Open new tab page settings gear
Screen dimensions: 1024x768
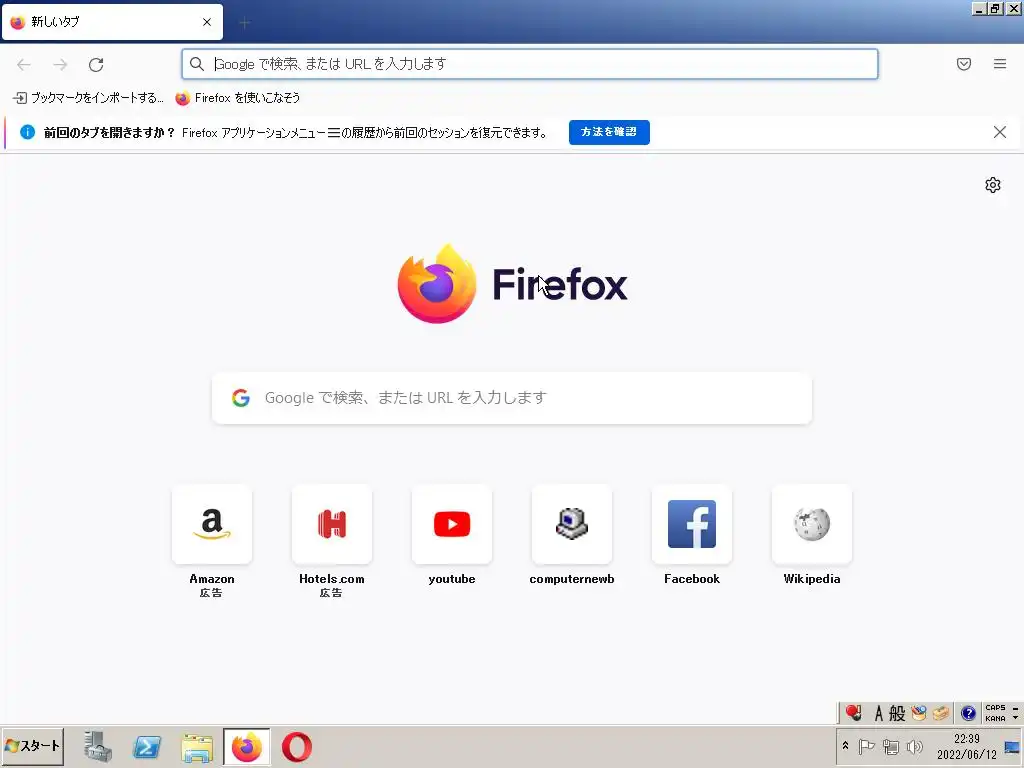[x=993, y=185]
